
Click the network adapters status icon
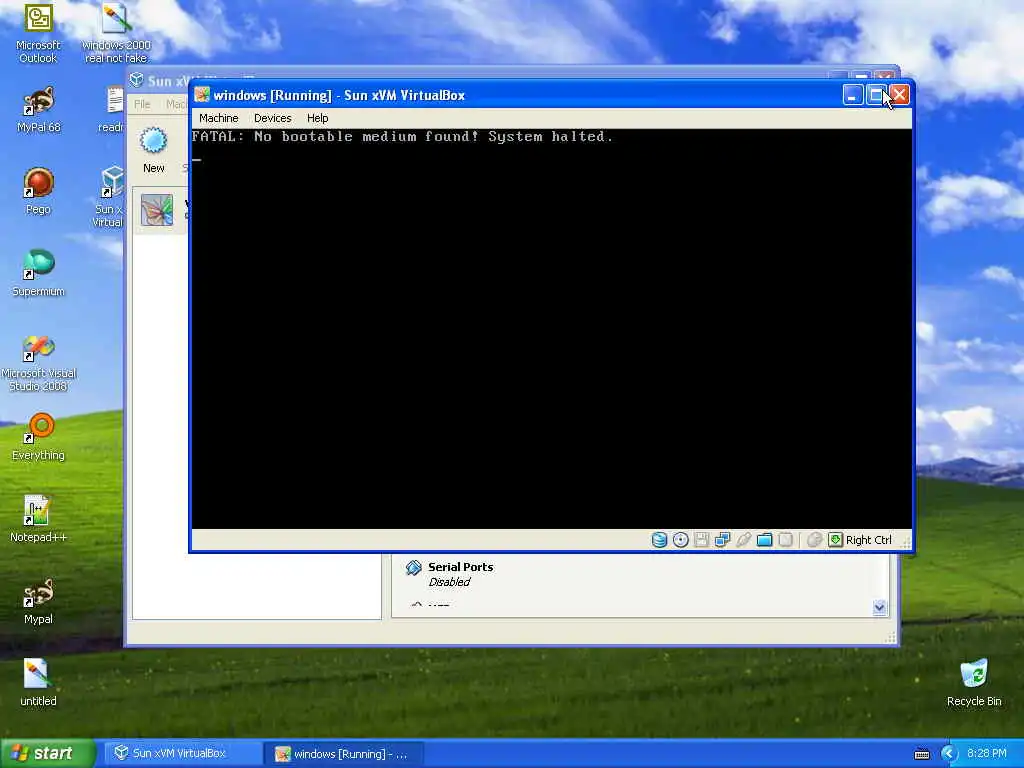[722, 539]
